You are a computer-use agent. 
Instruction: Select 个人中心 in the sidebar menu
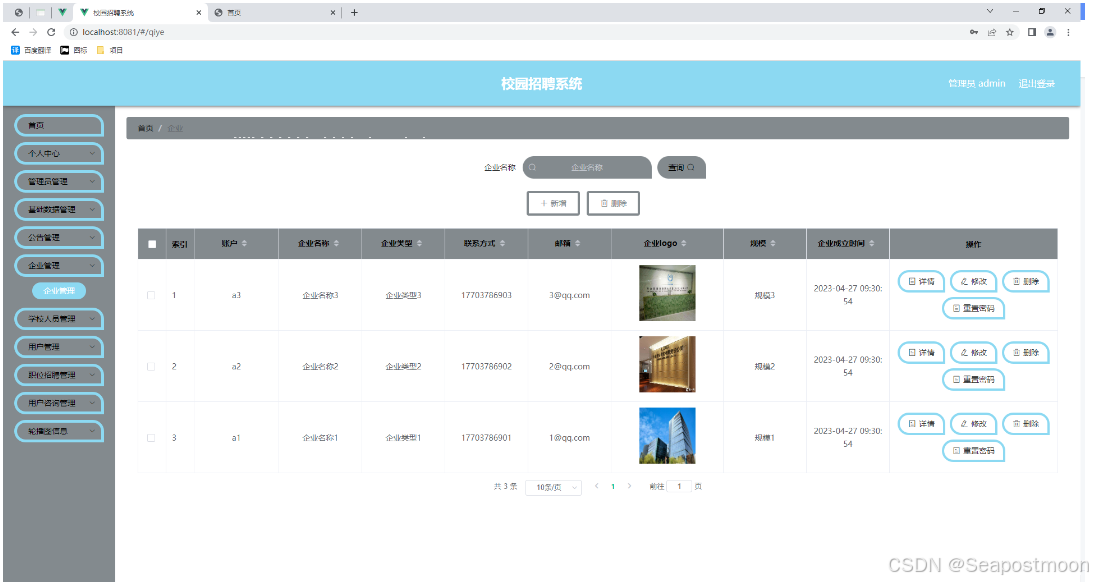pyautogui.click(x=58, y=153)
